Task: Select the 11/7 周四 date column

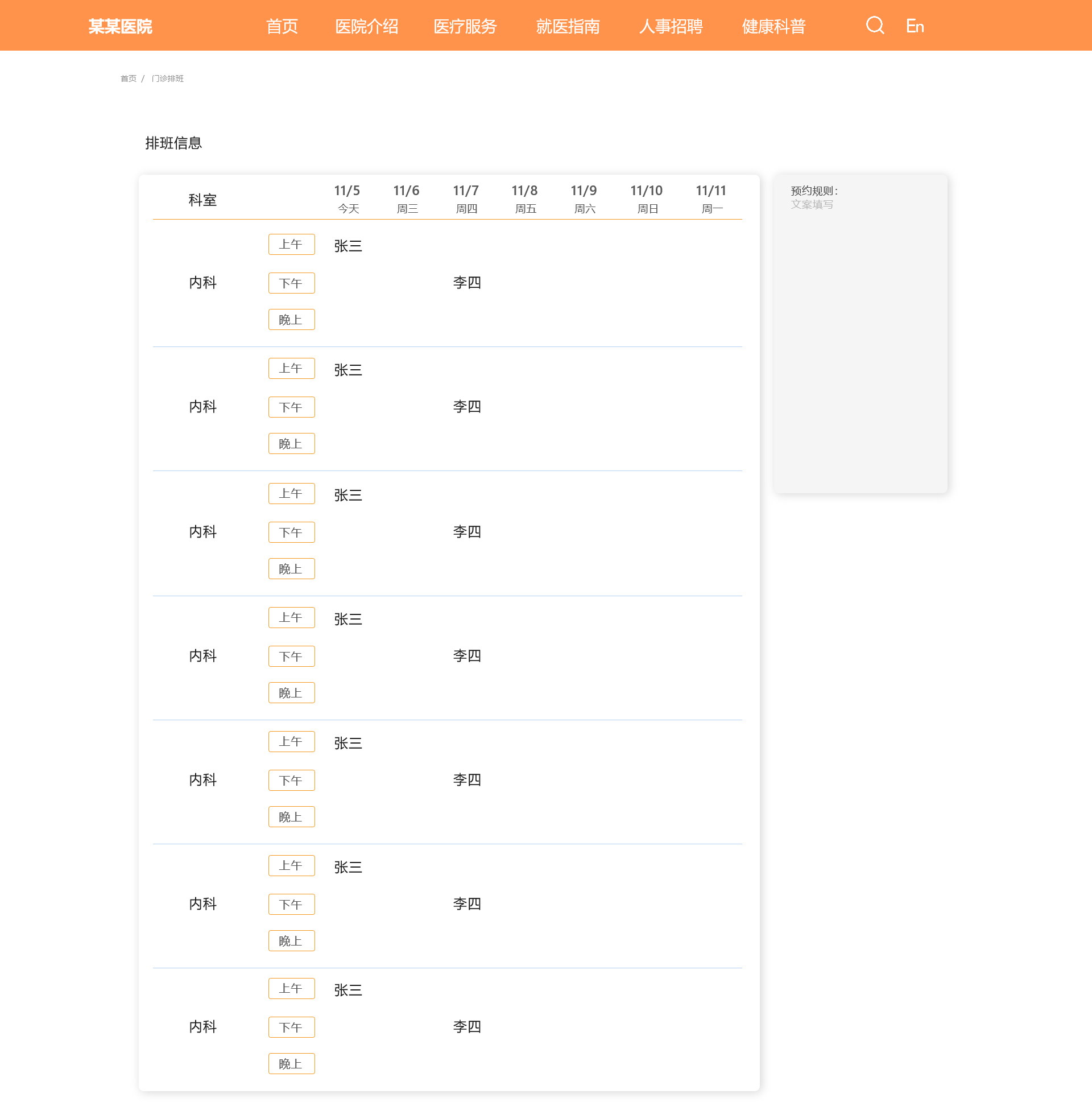Action: coord(466,199)
